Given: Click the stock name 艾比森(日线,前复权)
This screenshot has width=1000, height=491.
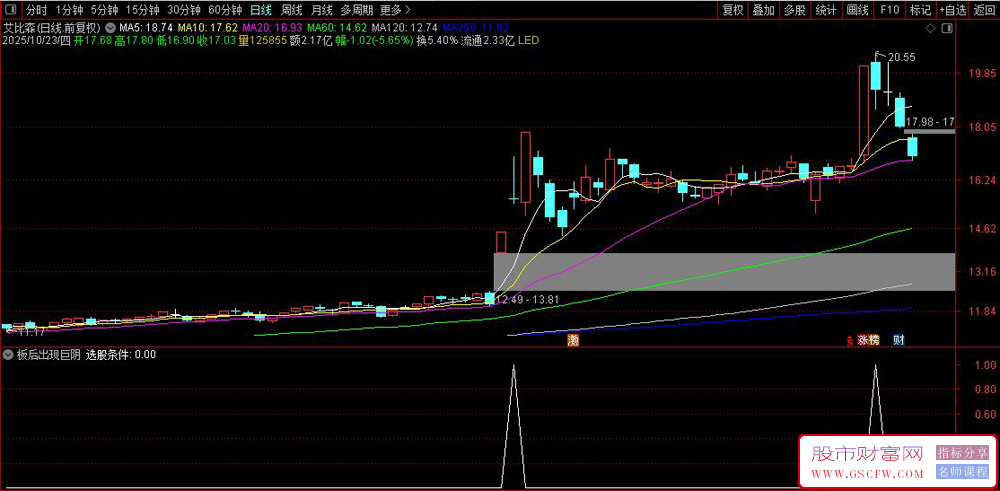Looking at the screenshot, I should pos(52,28).
